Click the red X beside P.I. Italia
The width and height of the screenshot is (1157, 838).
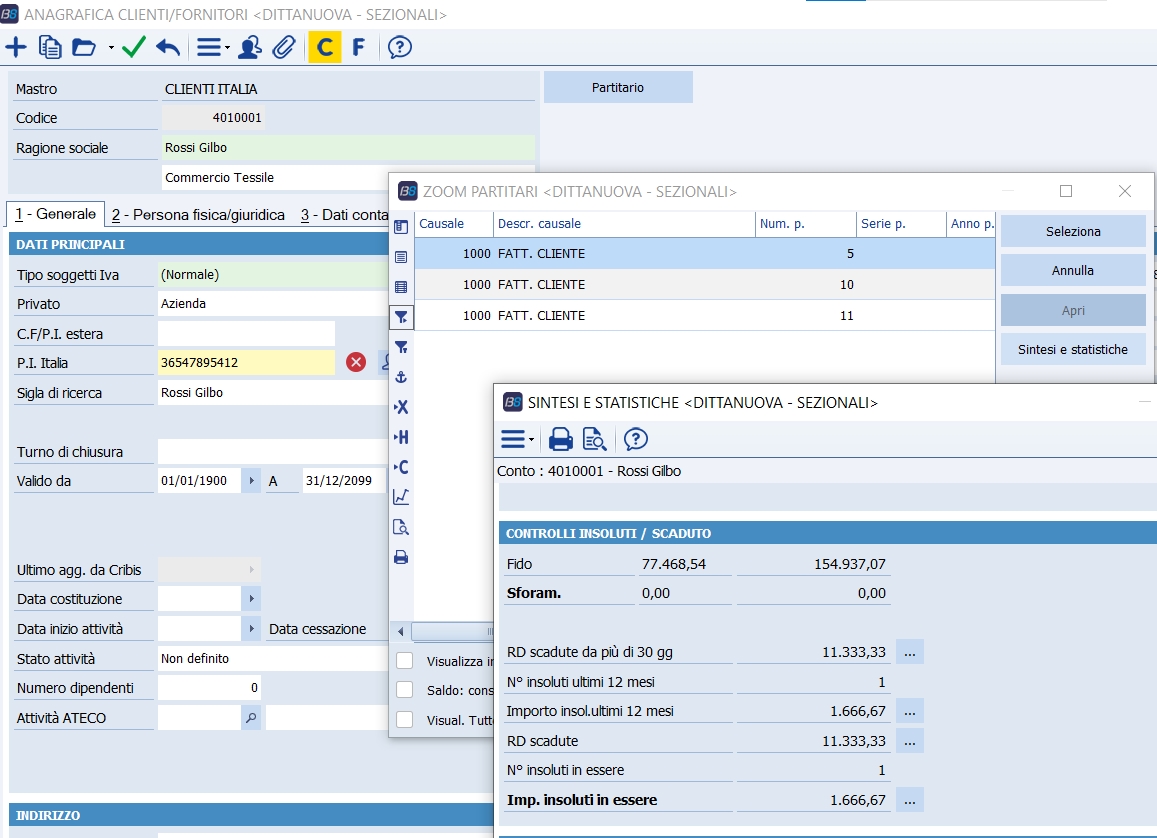point(356,362)
